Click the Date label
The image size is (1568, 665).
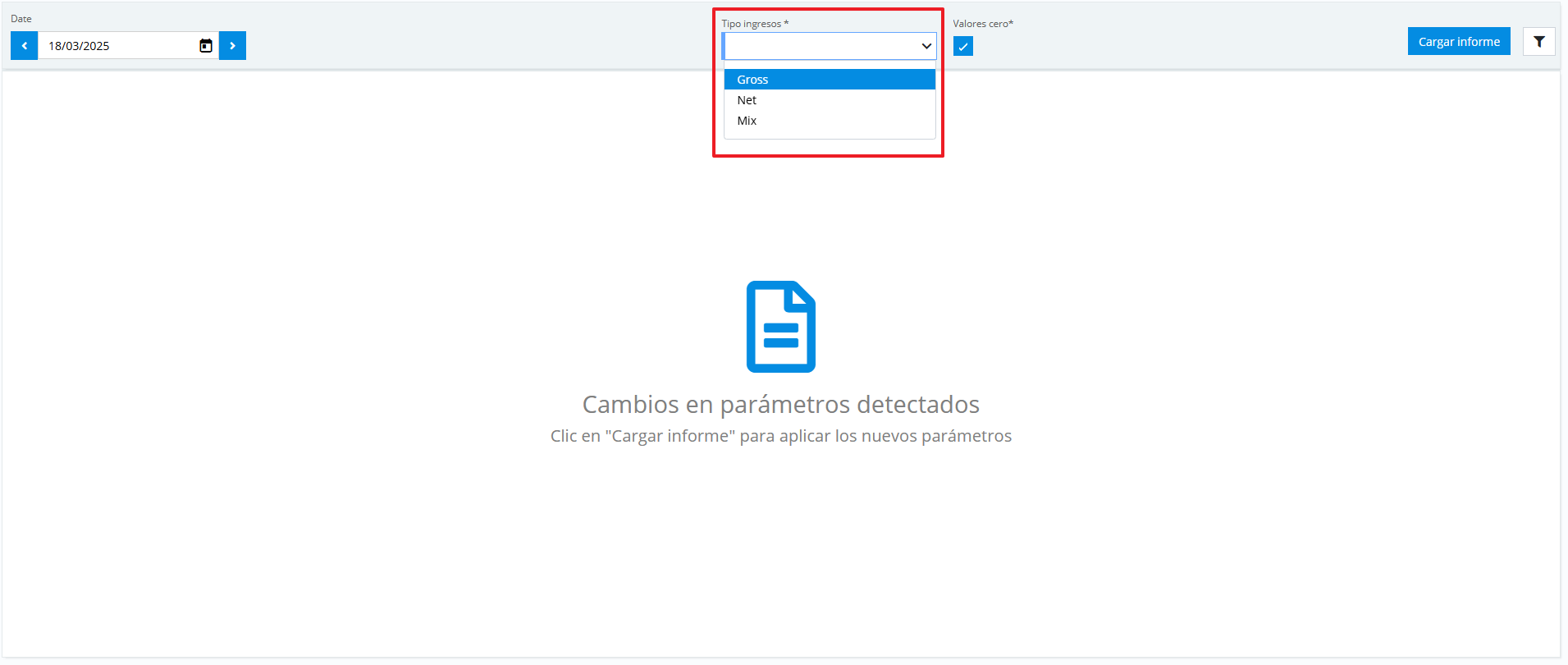pos(21,19)
